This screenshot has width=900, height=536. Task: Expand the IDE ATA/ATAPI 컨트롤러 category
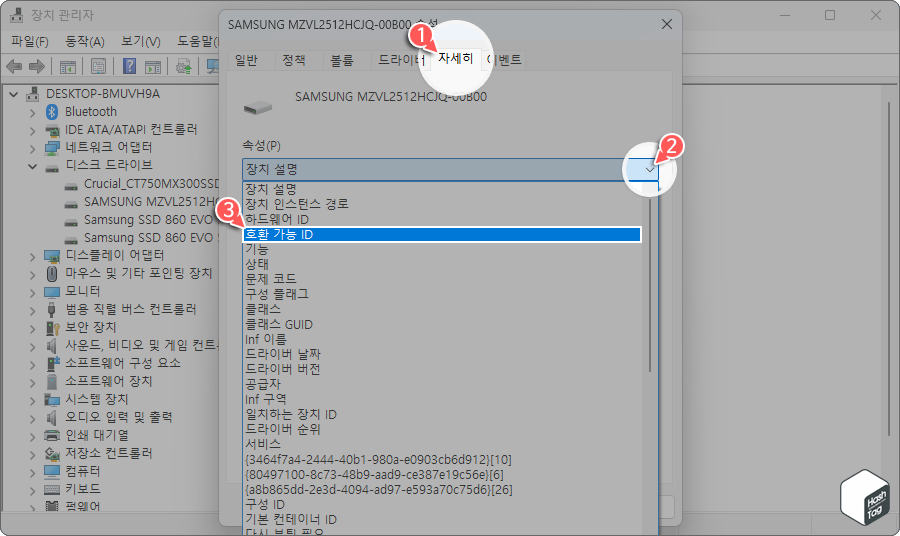coord(33,130)
